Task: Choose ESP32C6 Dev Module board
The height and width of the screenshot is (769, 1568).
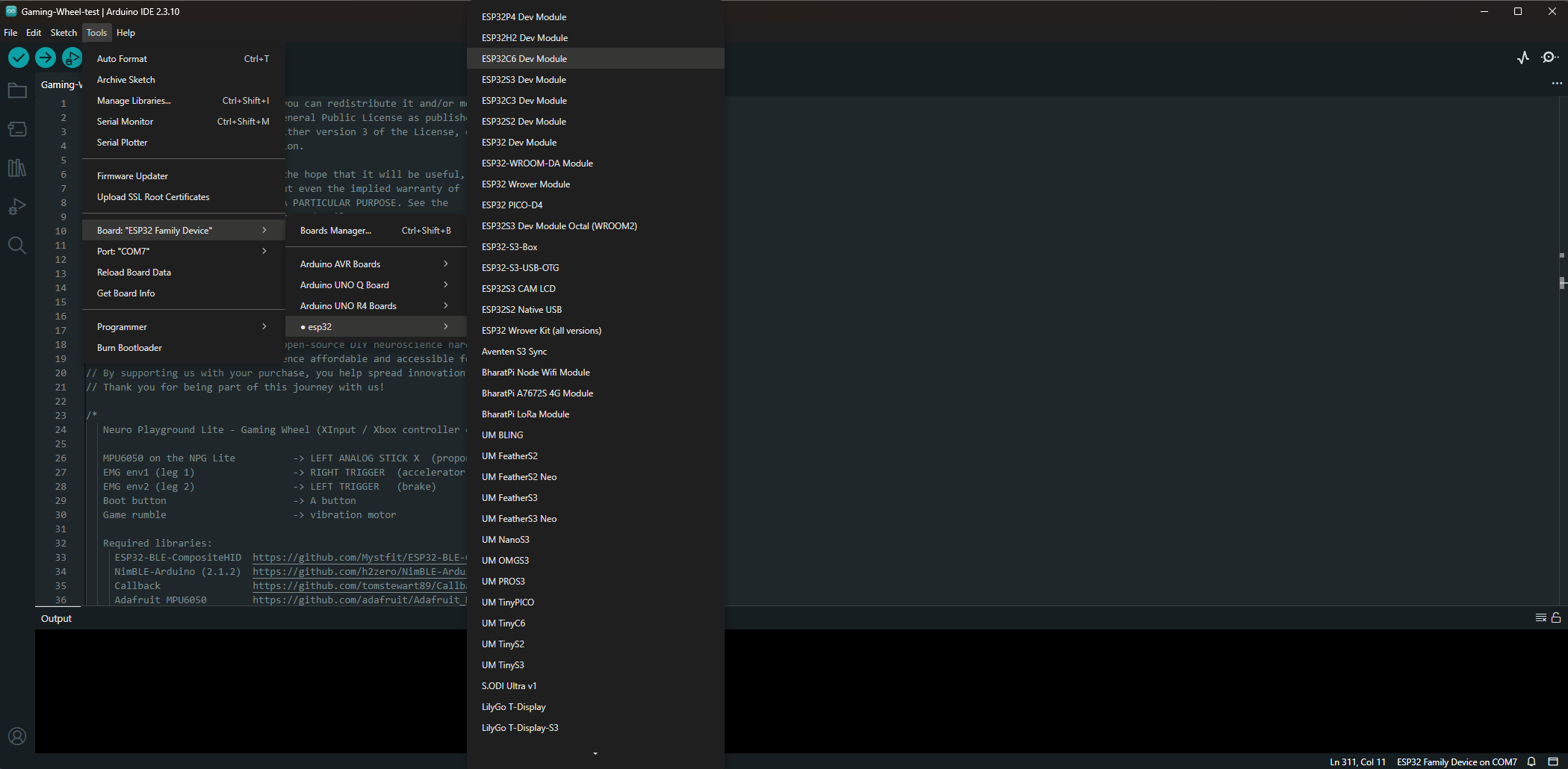Action: point(595,58)
